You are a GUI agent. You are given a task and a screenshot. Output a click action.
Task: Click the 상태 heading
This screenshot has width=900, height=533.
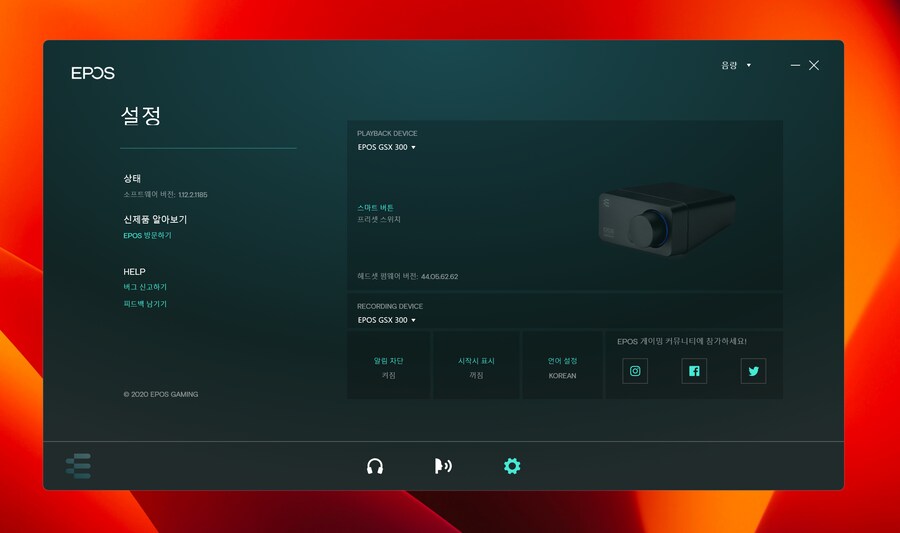click(x=132, y=178)
